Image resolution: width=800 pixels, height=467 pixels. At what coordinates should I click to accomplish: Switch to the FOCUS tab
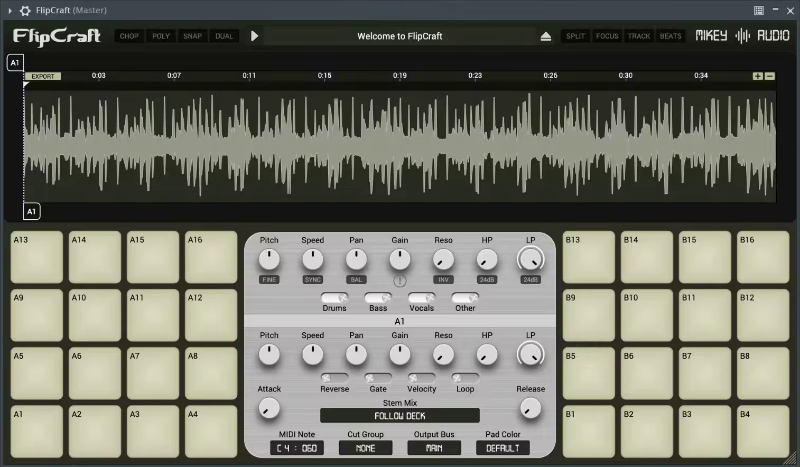point(607,36)
